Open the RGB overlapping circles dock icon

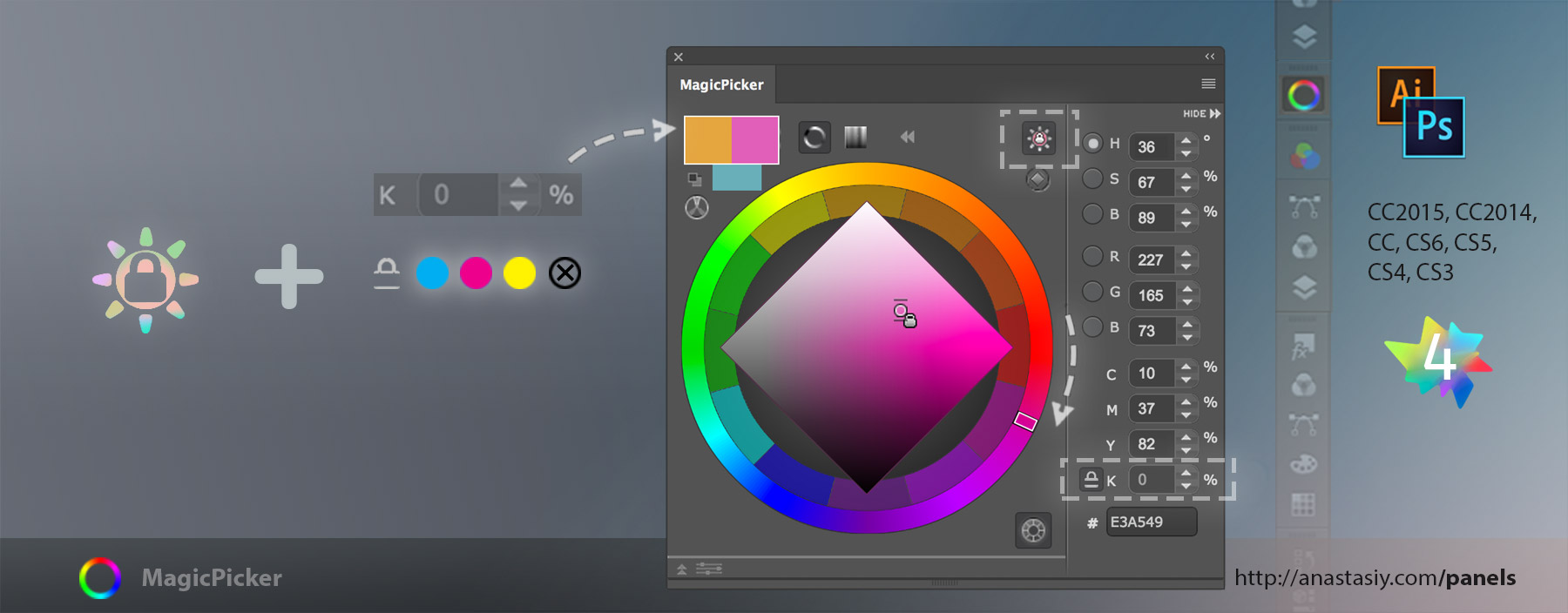(x=1304, y=157)
